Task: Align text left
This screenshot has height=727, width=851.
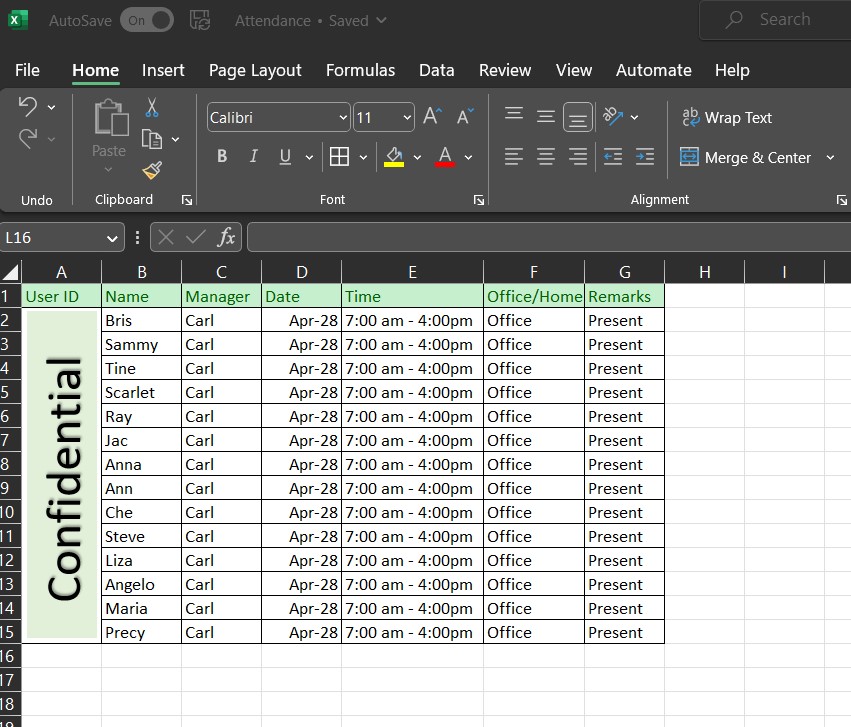Action: pos(513,157)
